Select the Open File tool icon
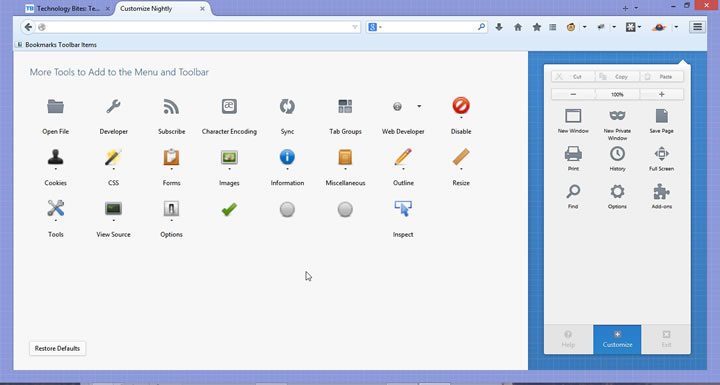Screen dimensions: 720x385 coord(56,107)
